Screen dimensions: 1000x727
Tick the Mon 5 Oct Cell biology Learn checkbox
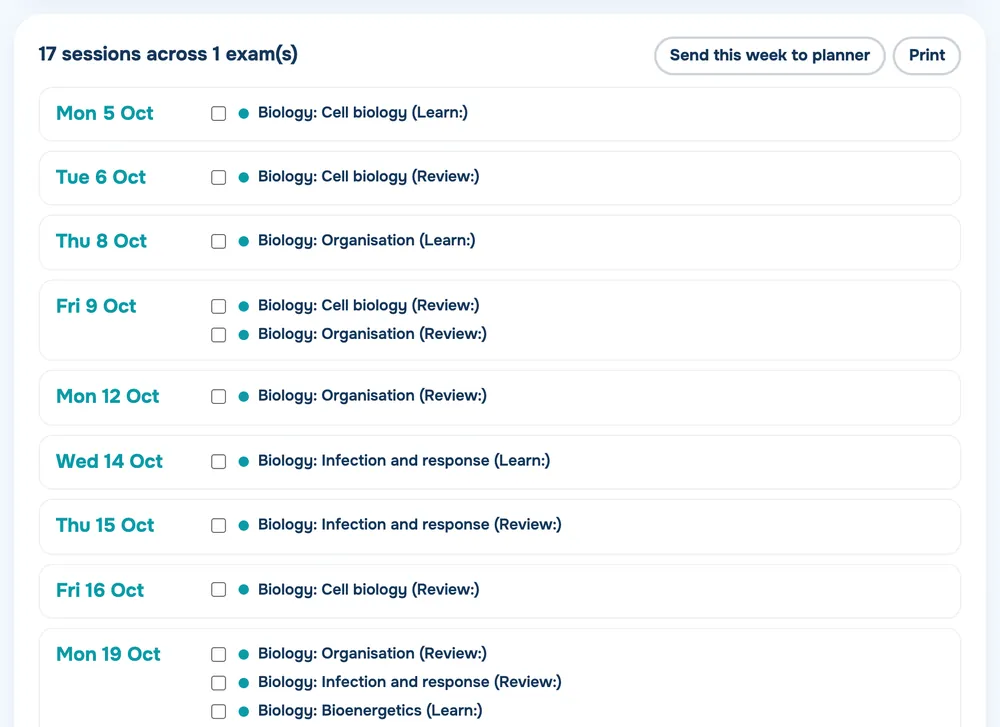(x=219, y=114)
